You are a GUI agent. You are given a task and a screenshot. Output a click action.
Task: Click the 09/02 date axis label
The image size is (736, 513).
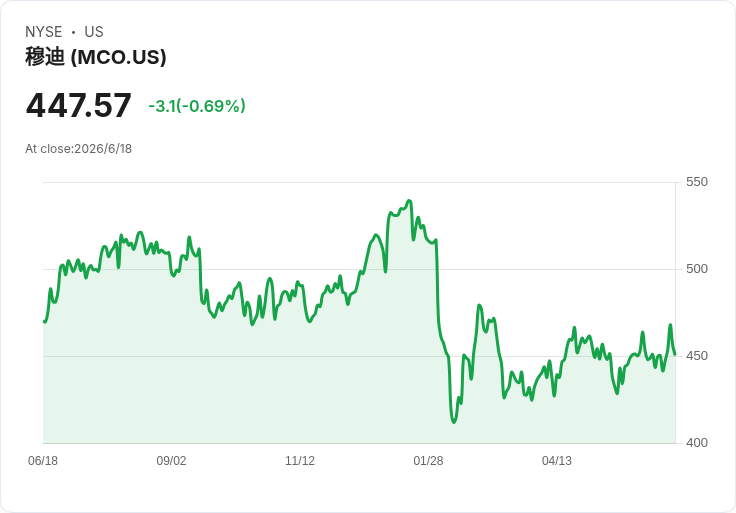click(171, 461)
